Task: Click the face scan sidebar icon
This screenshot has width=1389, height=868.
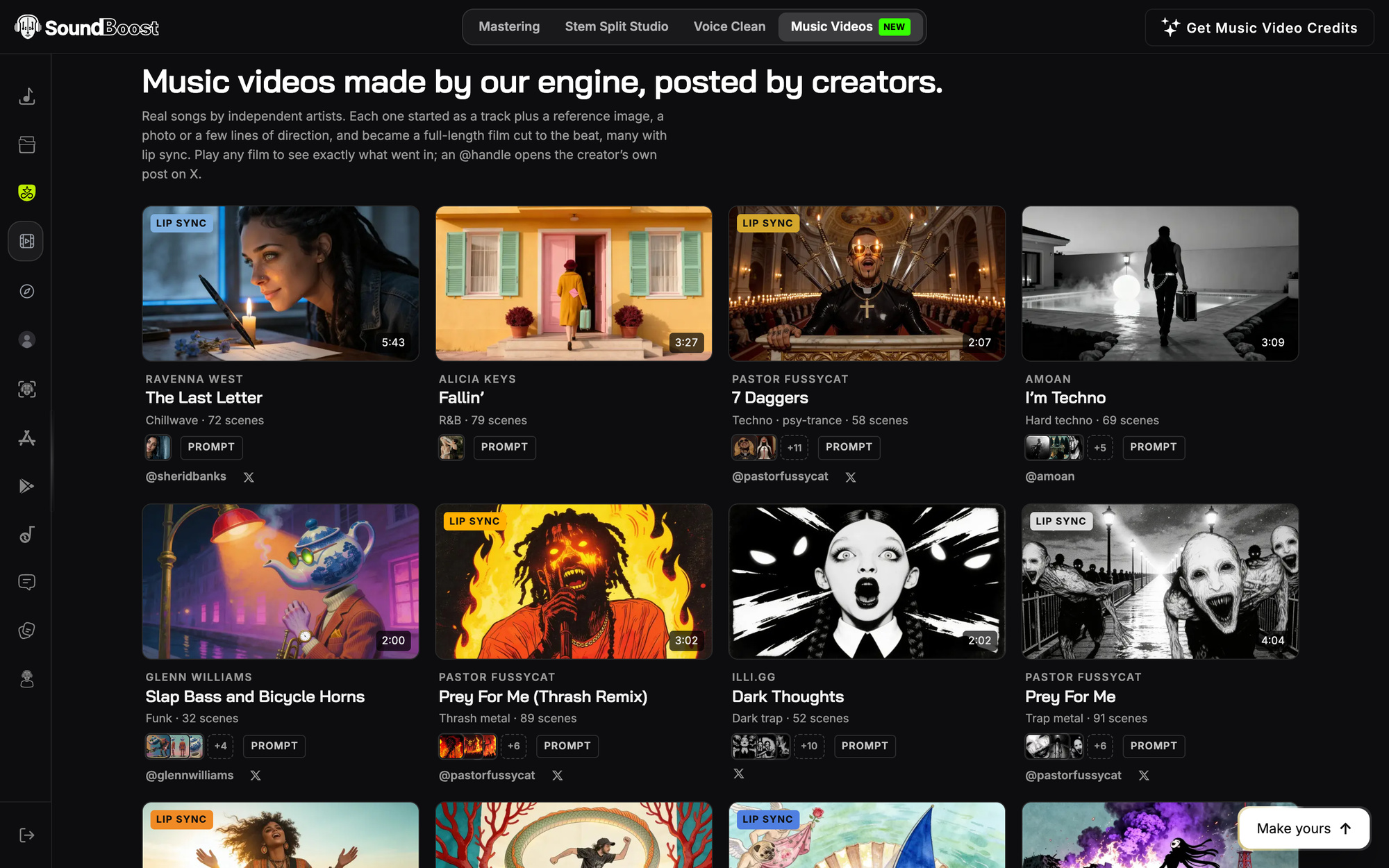Action: click(26, 389)
